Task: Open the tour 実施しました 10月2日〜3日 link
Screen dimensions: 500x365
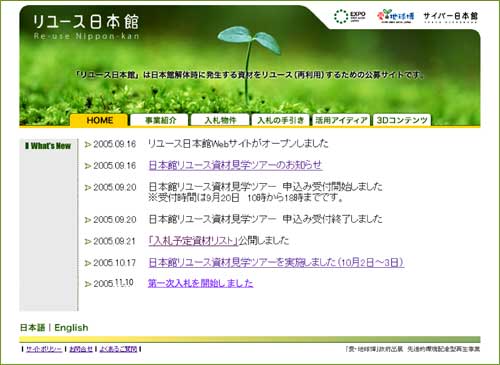Action: (x=276, y=262)
